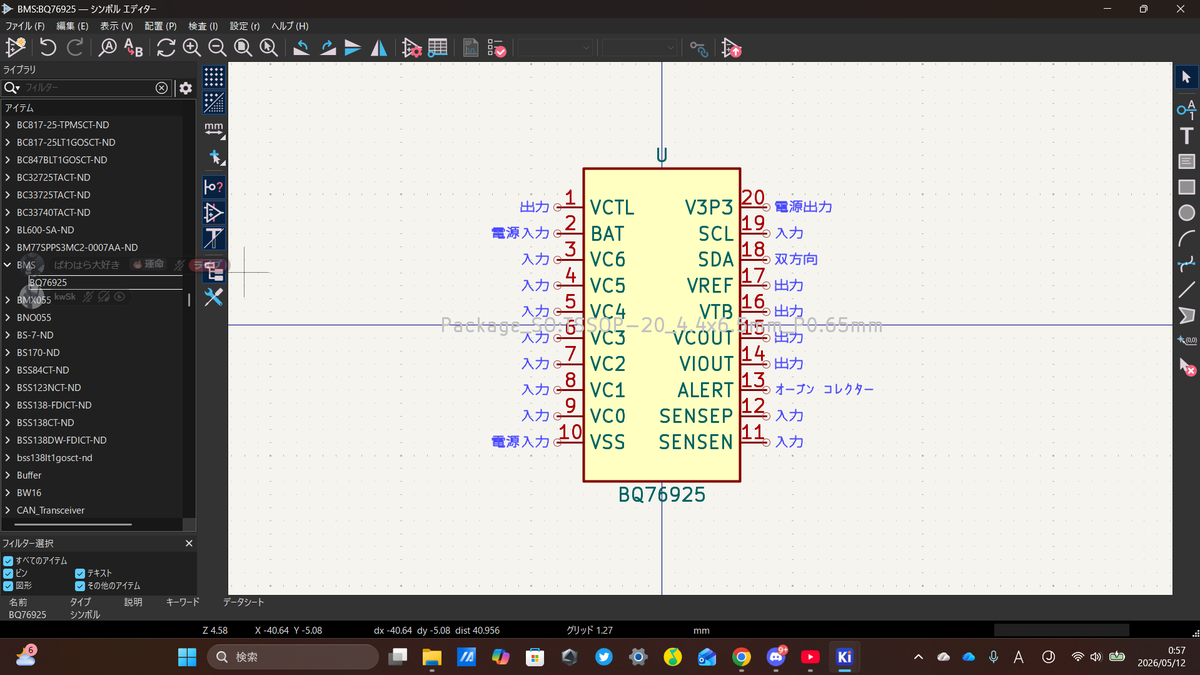This screenshot has height=675, width=1200.
Task: Toggle hidden pins display
Action: (213, 213)
